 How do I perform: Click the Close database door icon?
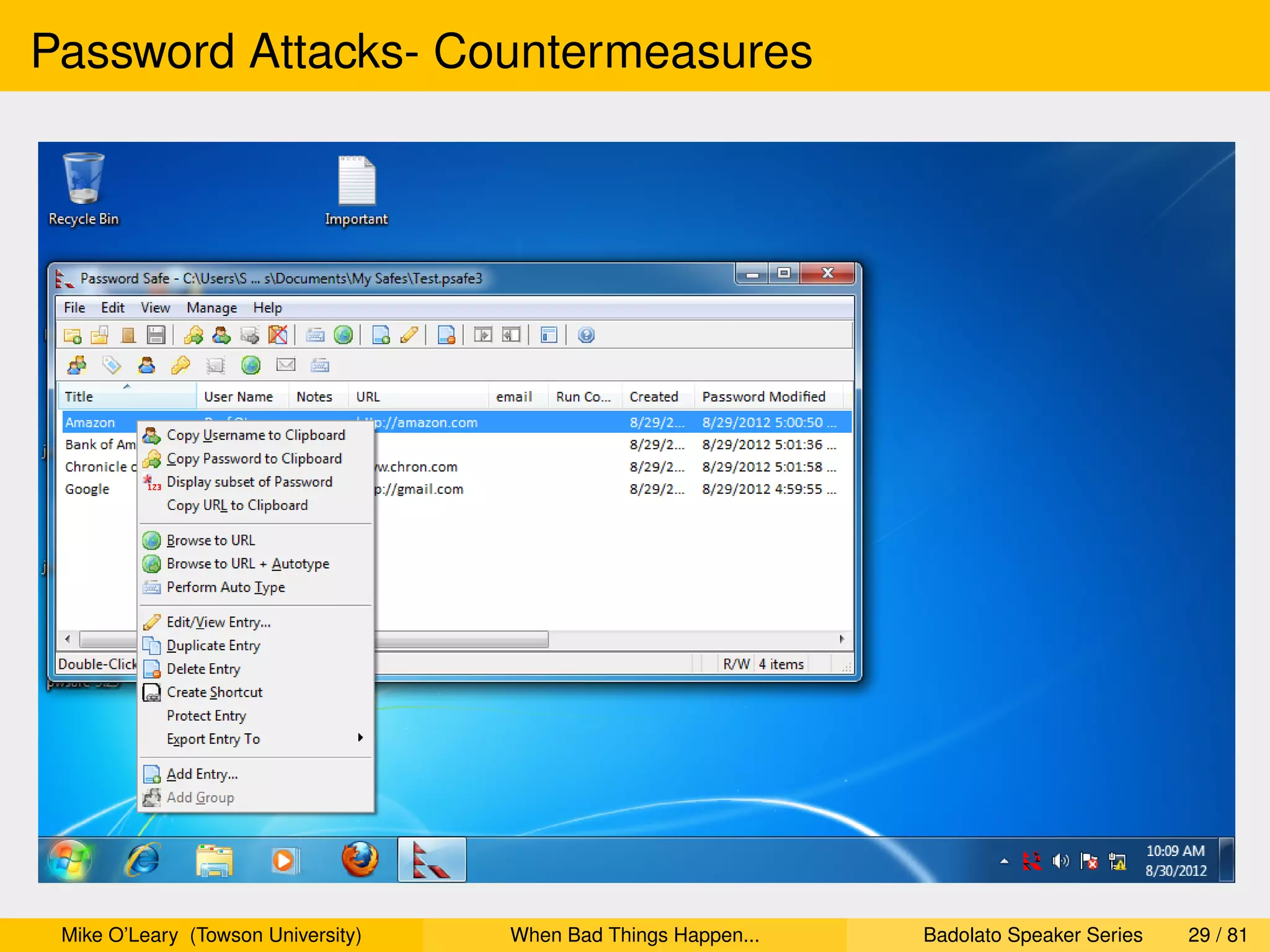coord(128,335)
